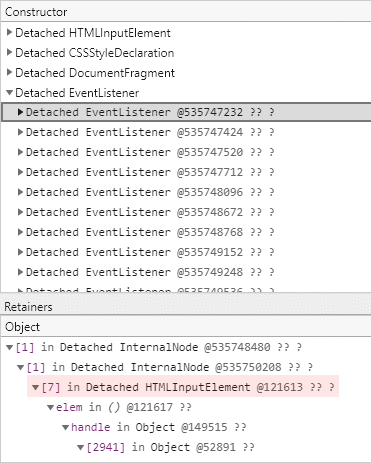
Task: Select Detached EventListener group label
Action: coord(77,93)
